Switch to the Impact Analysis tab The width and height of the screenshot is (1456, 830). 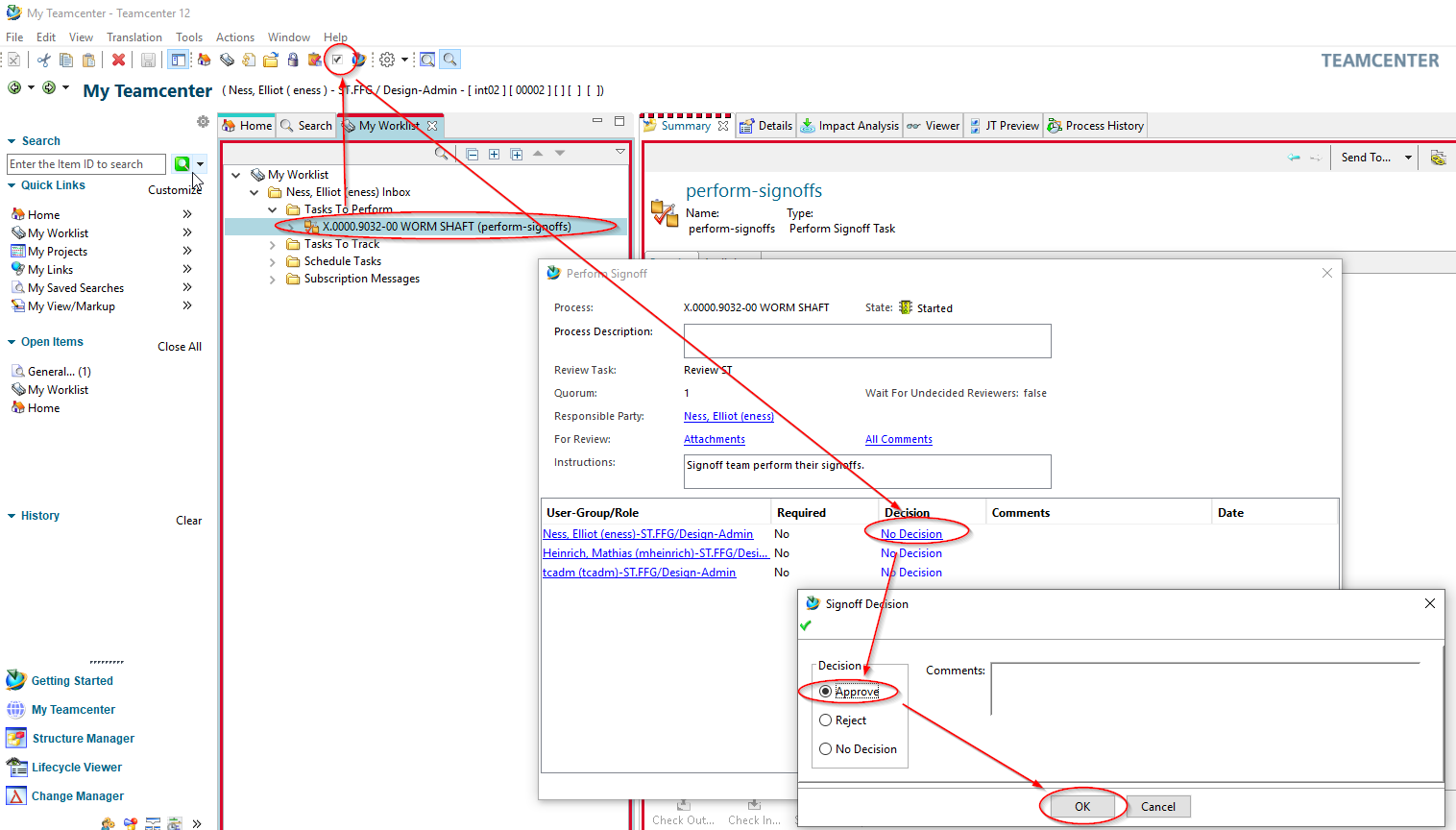click(850, 126)
